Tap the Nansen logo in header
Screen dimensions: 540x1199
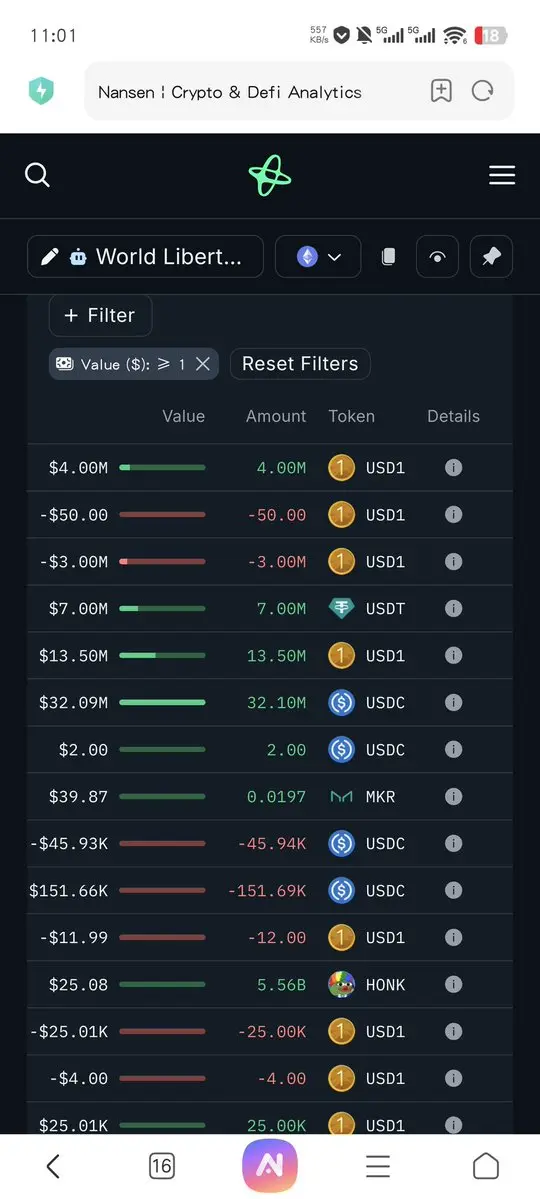click(x=270, y=175)
